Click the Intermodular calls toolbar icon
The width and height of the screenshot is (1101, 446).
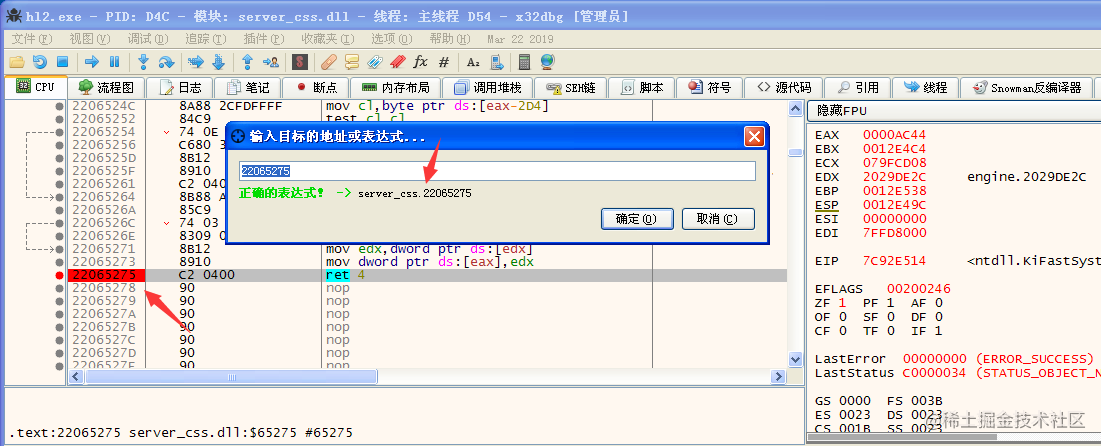point(496,63)
